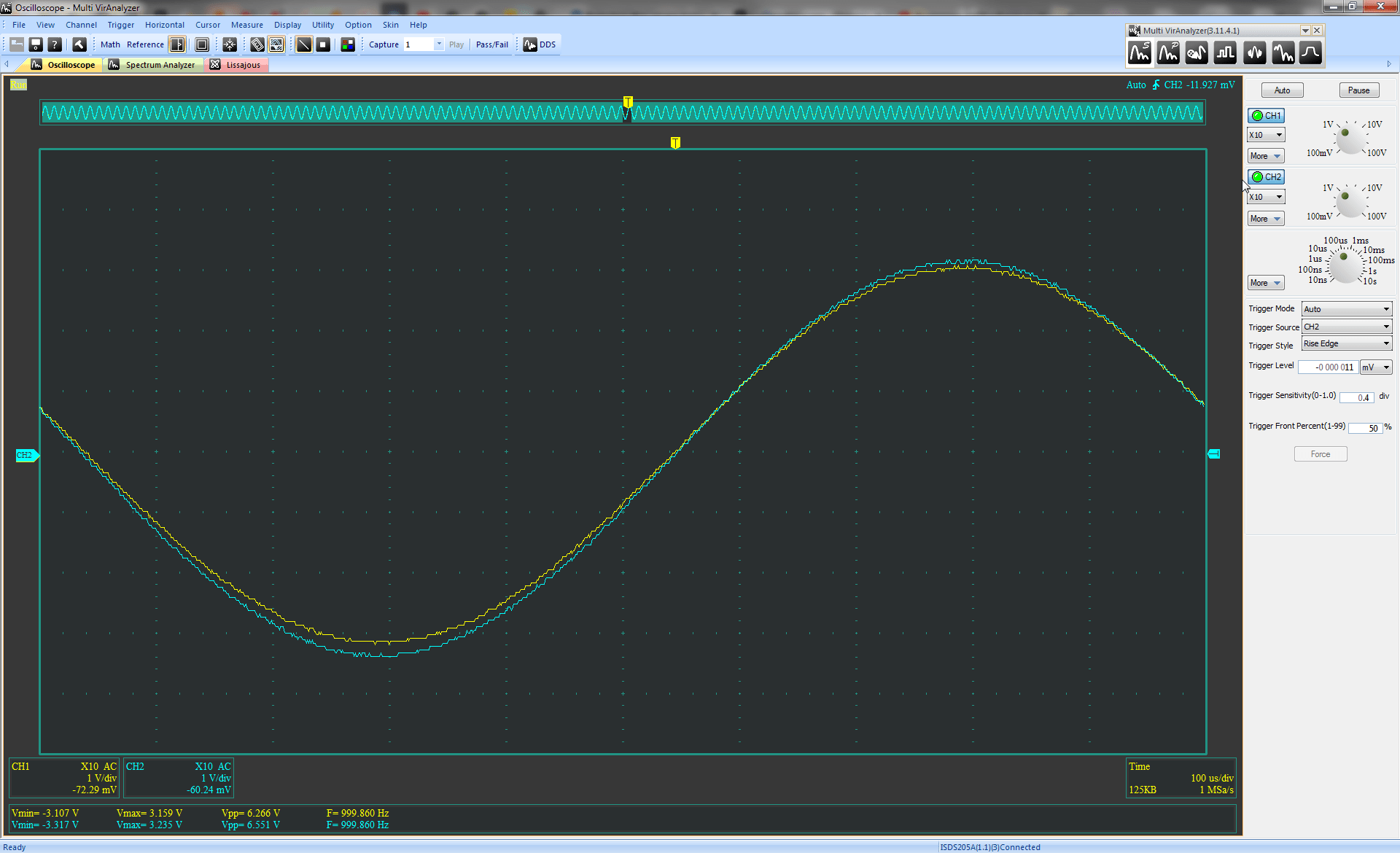Screen dimensions: 1400x853
Task: Launch the P waveform icon in Multi VirAnalyzer
Action: [x=1168, y=52]
